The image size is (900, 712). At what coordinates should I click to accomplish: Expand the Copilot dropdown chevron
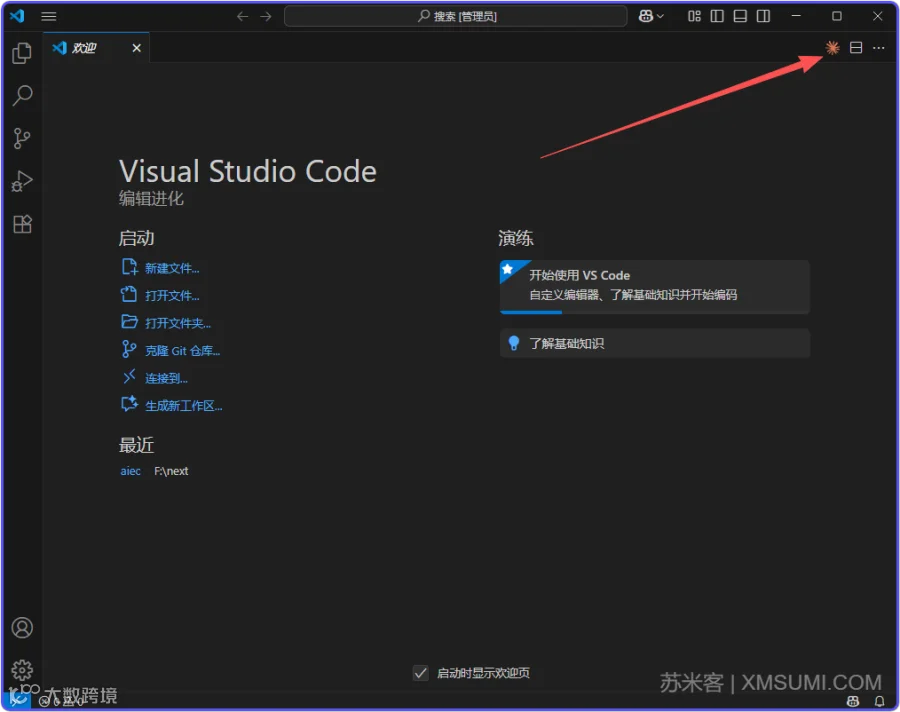[660, 17]
